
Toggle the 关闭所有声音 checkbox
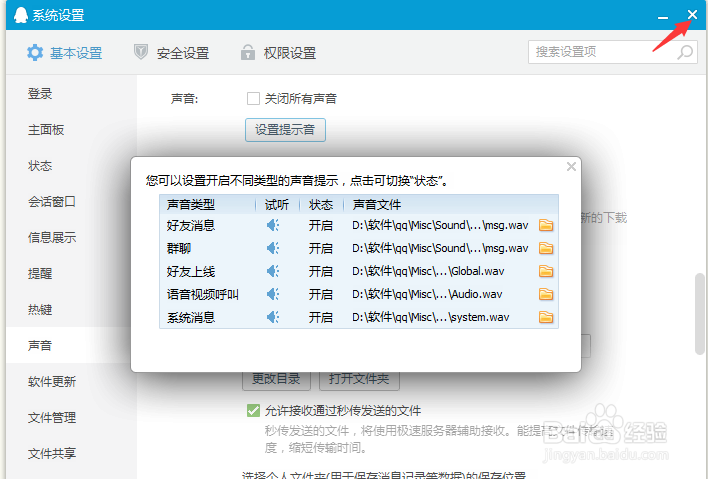(253, 98)
